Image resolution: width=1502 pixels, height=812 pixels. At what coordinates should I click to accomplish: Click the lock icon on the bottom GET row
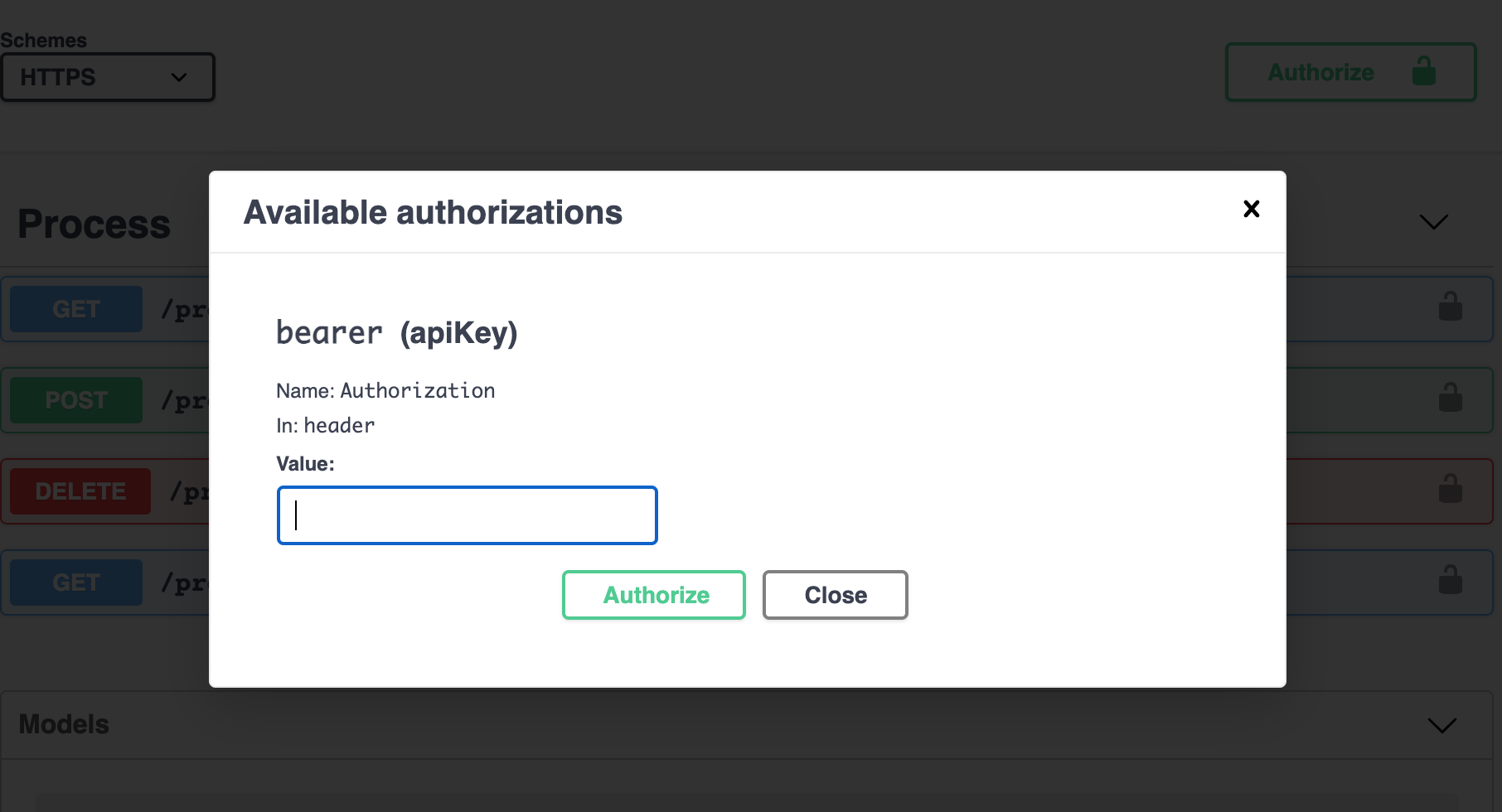pos(1450,580)
